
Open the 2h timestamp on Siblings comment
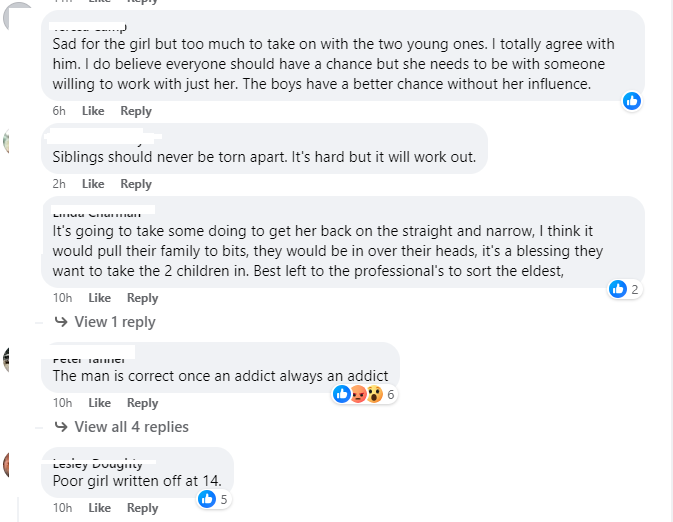59,184
